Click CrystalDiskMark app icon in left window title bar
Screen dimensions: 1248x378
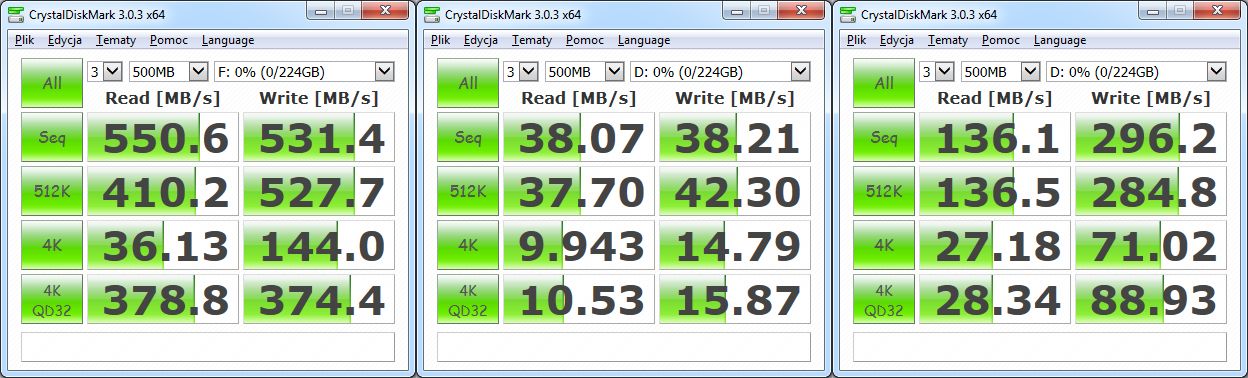15,13
